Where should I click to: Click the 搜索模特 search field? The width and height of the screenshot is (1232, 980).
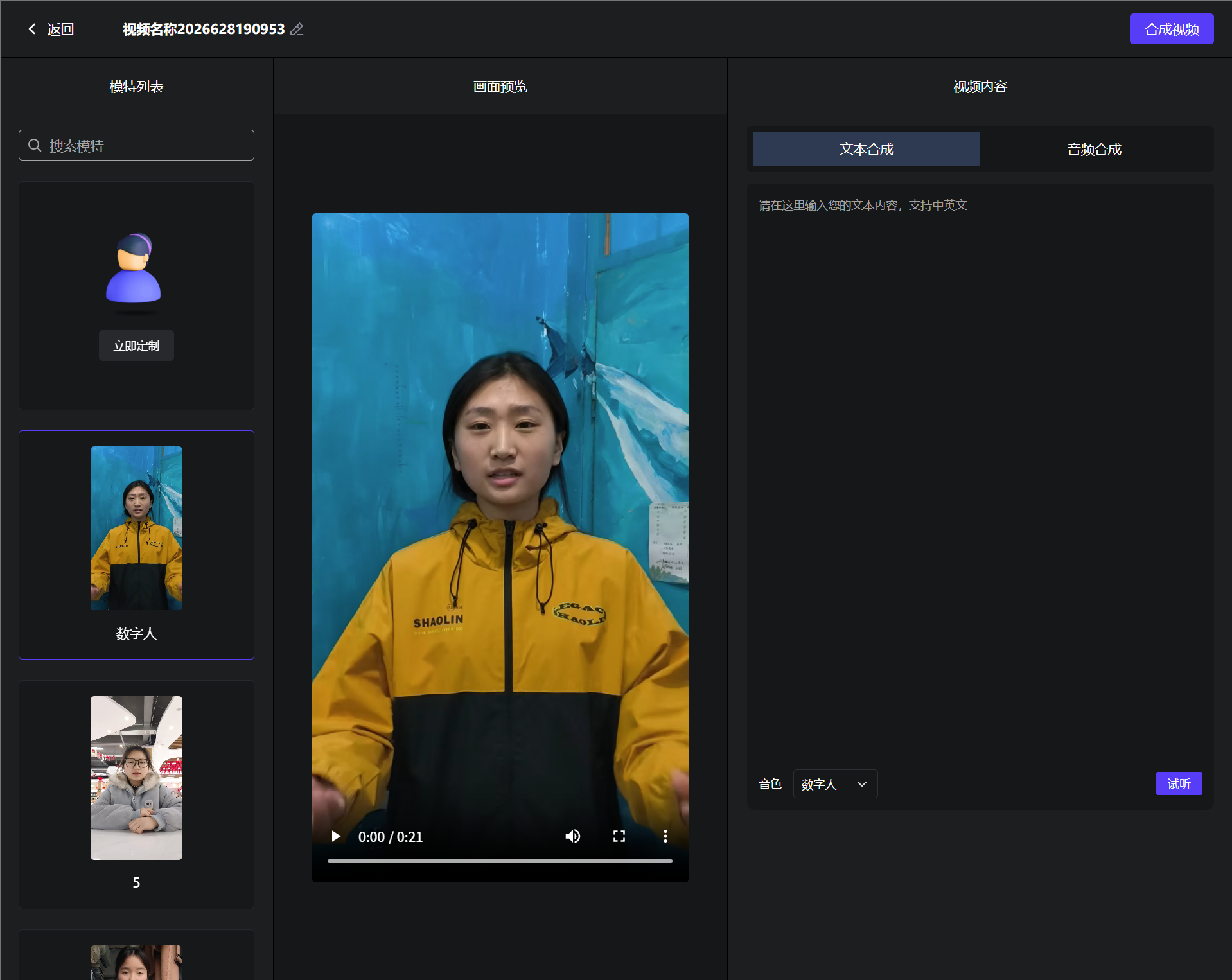[136, 146]
